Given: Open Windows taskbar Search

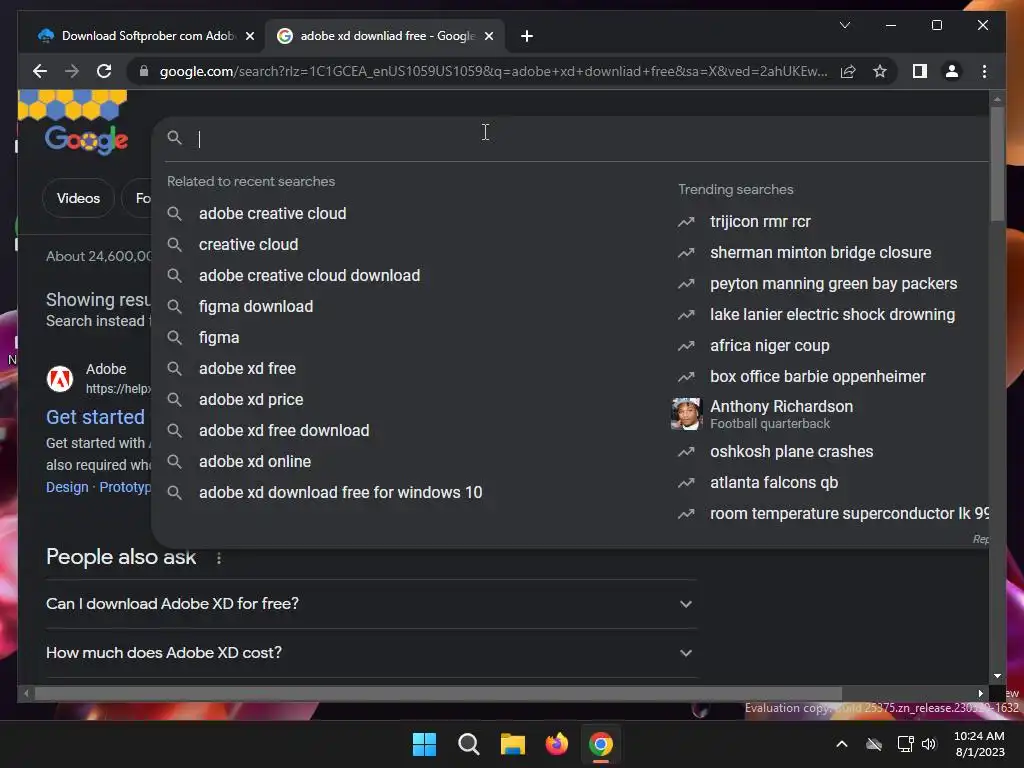Looking at the screenshot, I should click(469, 744).
